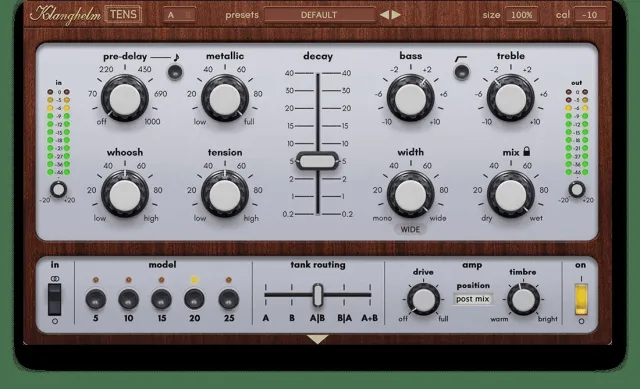Go to next preset arrow
The width and height of the screenshot is (640, 389).
396,15
